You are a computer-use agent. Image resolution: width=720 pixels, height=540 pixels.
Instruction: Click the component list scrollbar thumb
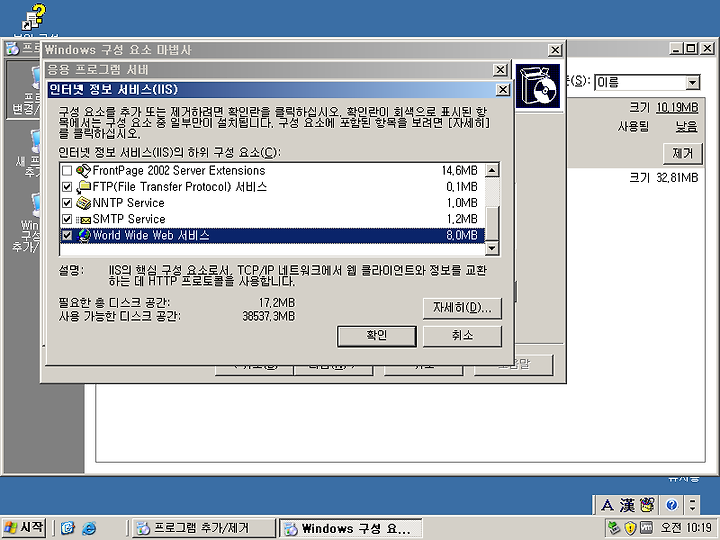[x=492, y=223]
